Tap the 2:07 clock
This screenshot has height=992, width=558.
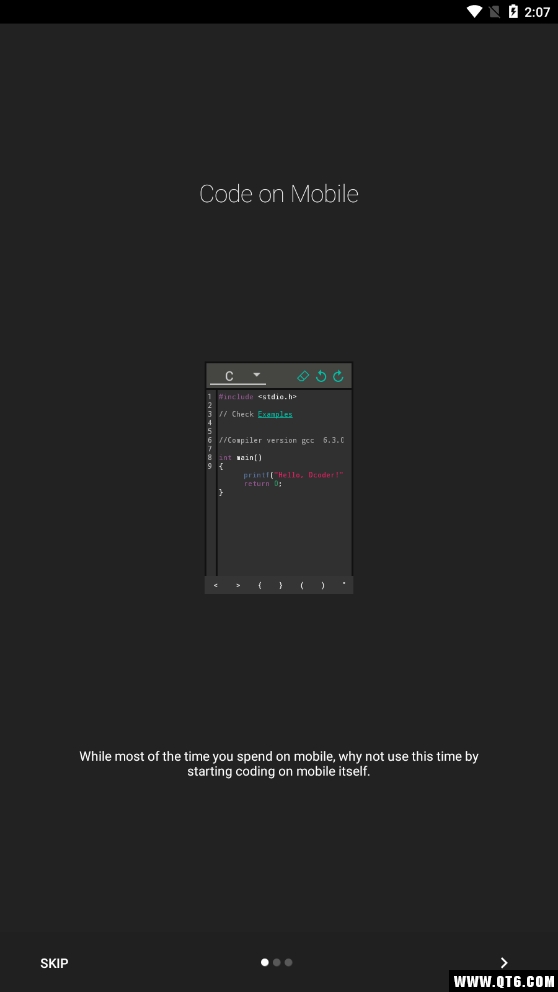[537, 12]
